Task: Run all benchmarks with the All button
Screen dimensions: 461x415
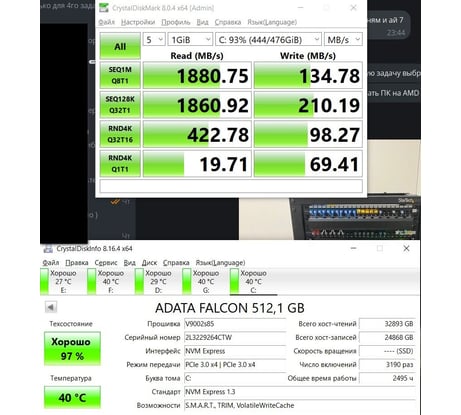Action: click(120, 46)
